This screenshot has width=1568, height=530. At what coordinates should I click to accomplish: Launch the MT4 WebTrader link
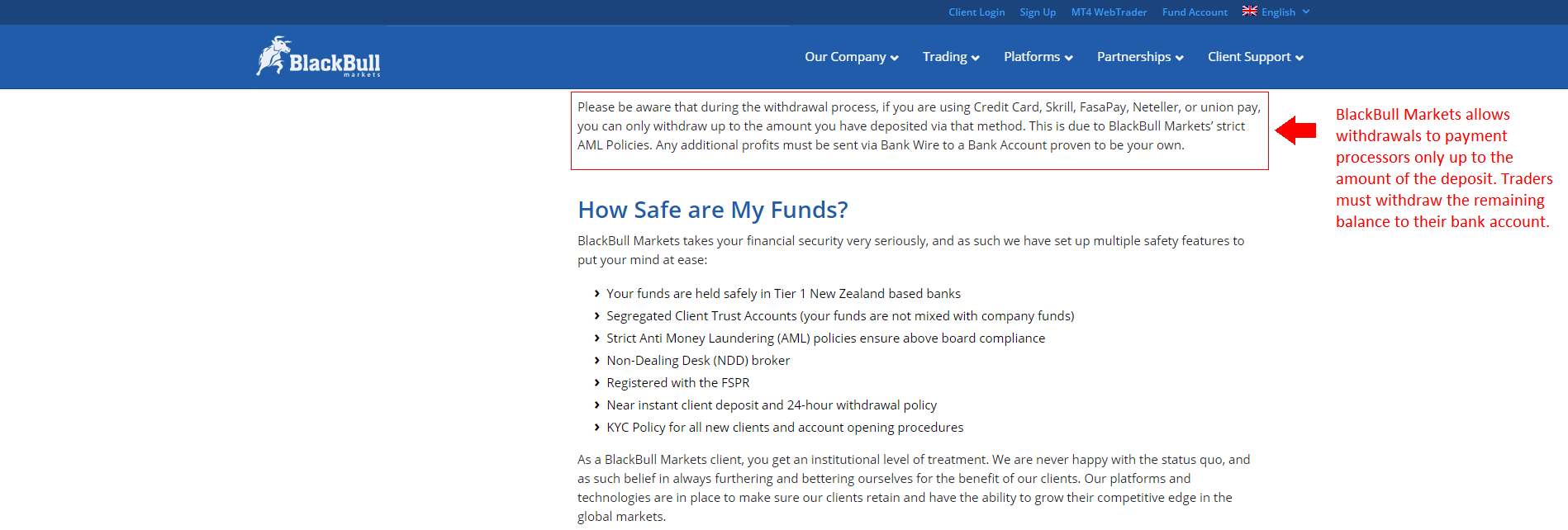(1109, 12)
